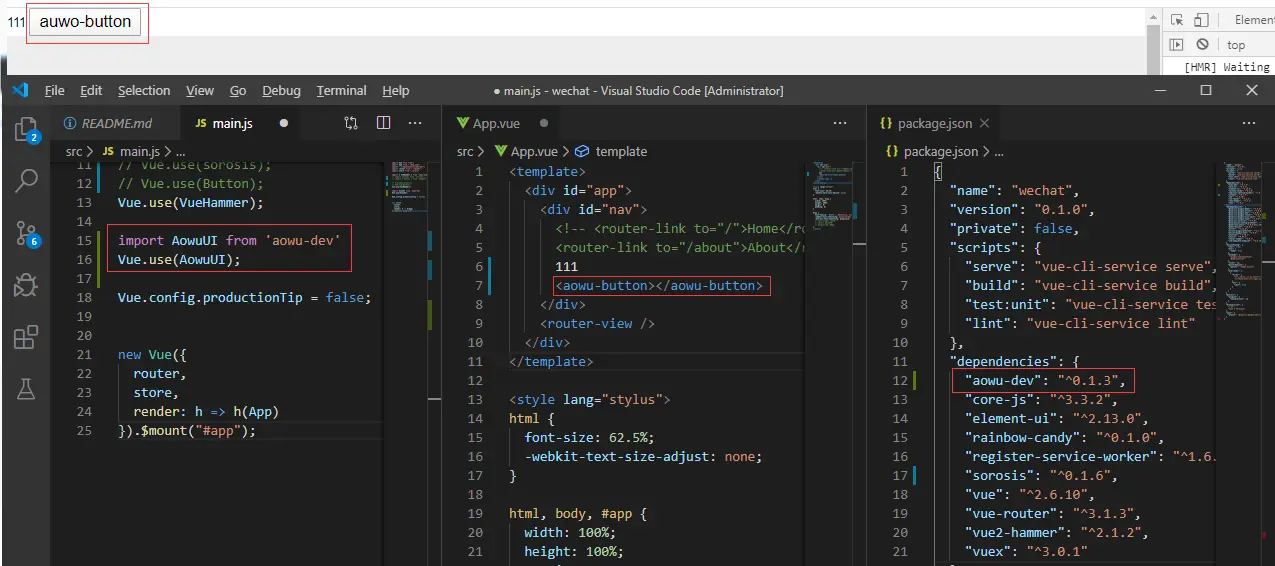Open the Debug menu

(282, 90)
